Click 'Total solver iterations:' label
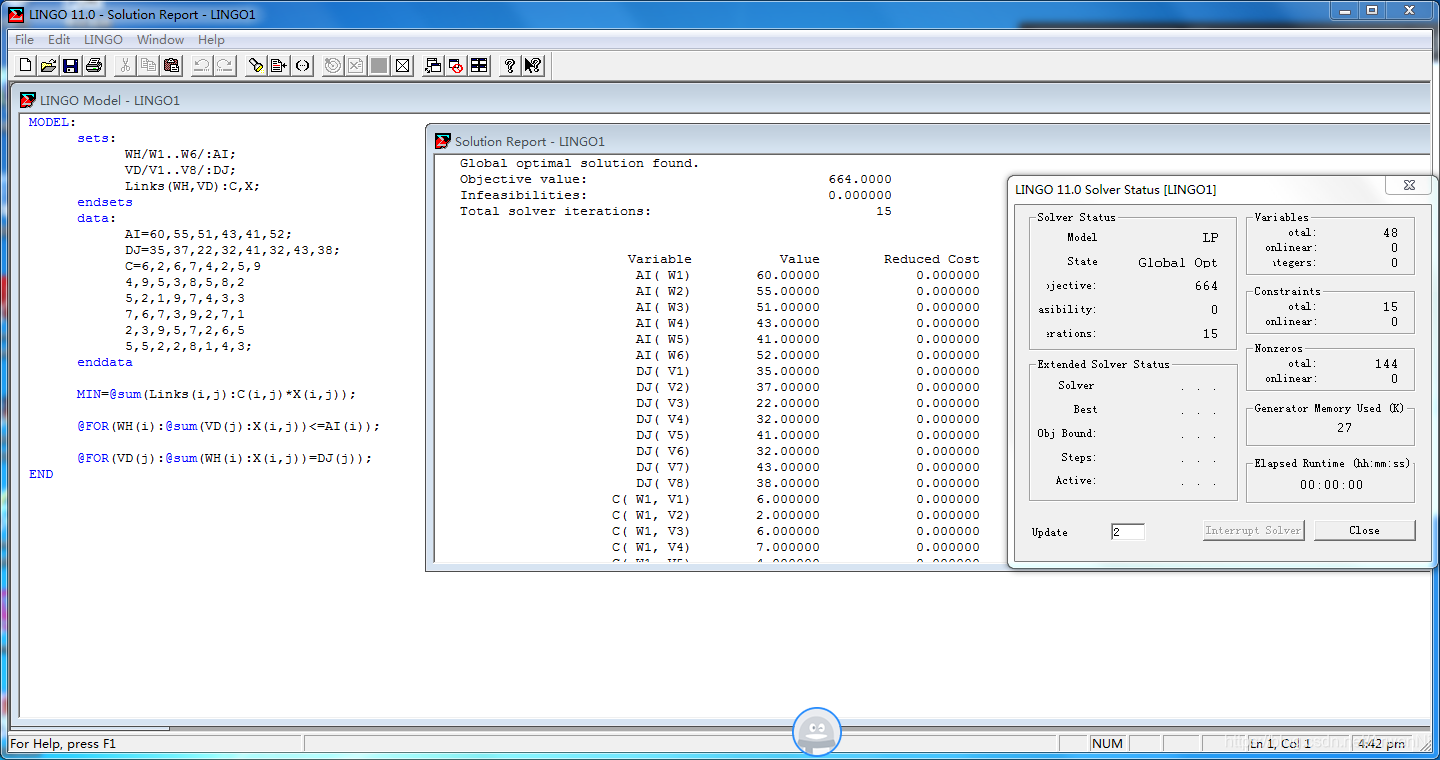 coord(555,211)
